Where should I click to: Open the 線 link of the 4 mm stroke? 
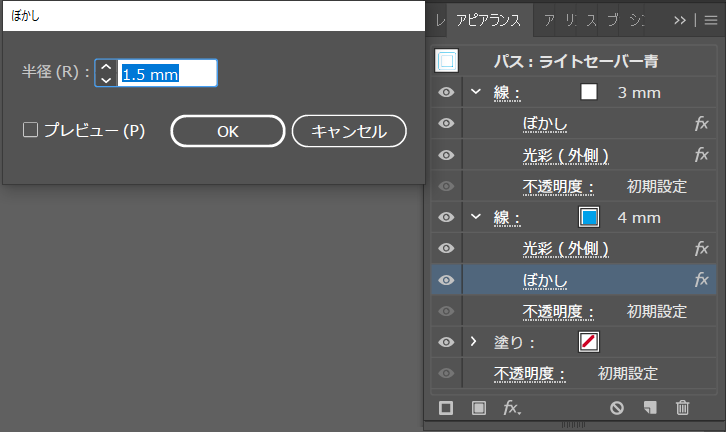507,218
